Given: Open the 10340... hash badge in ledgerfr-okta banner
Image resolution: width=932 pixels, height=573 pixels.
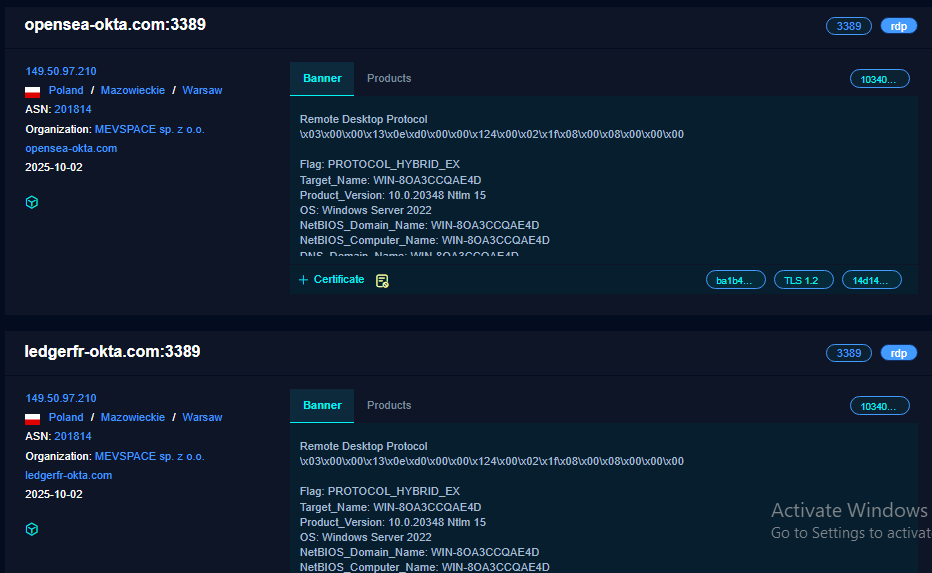Looking at the screenshot, I should tap(879, 405).
